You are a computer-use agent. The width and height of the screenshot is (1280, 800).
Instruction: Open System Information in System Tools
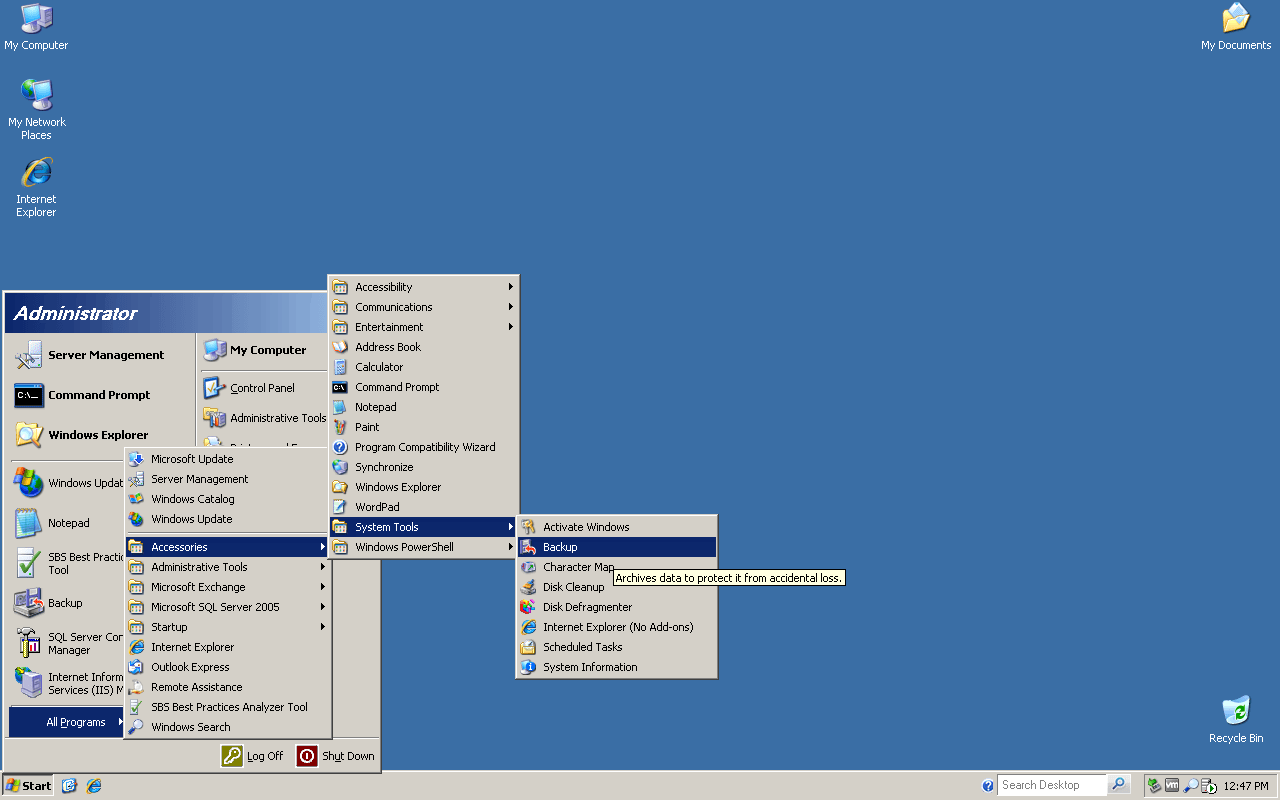click(616, 667)
